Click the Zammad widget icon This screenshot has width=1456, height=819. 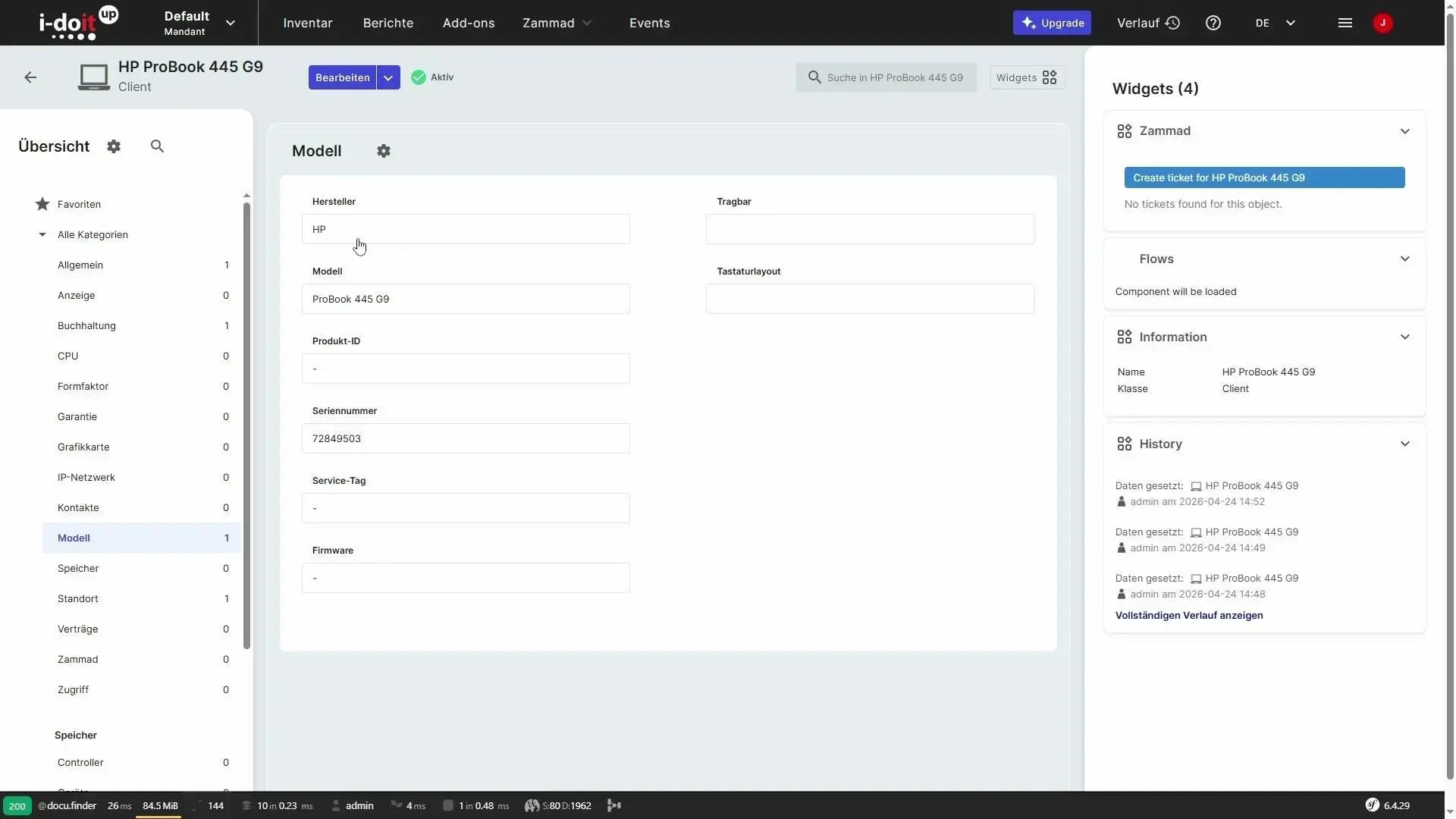click(x=1125, y=131)
